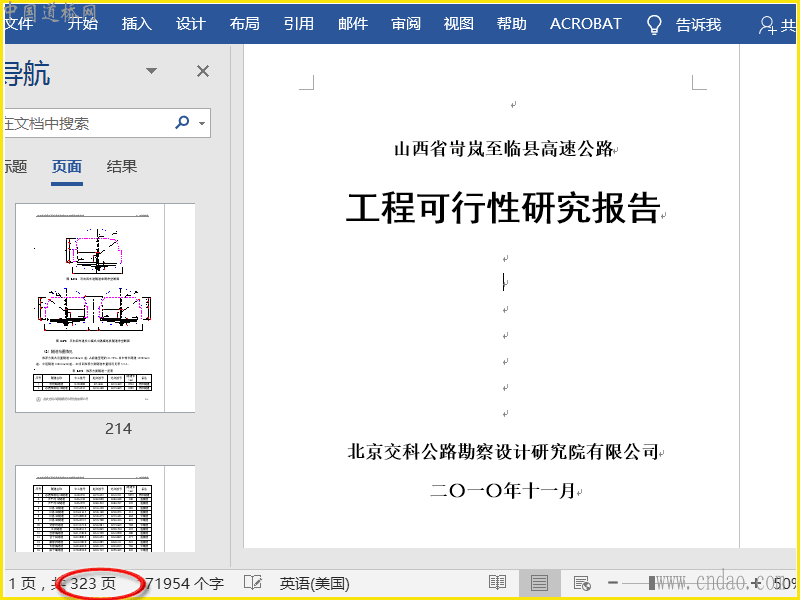Screen dimensions: 800x600
Task: Click the line 北京交科公路勘察设计研究院有限公司
Action: [x=504, y=451]
